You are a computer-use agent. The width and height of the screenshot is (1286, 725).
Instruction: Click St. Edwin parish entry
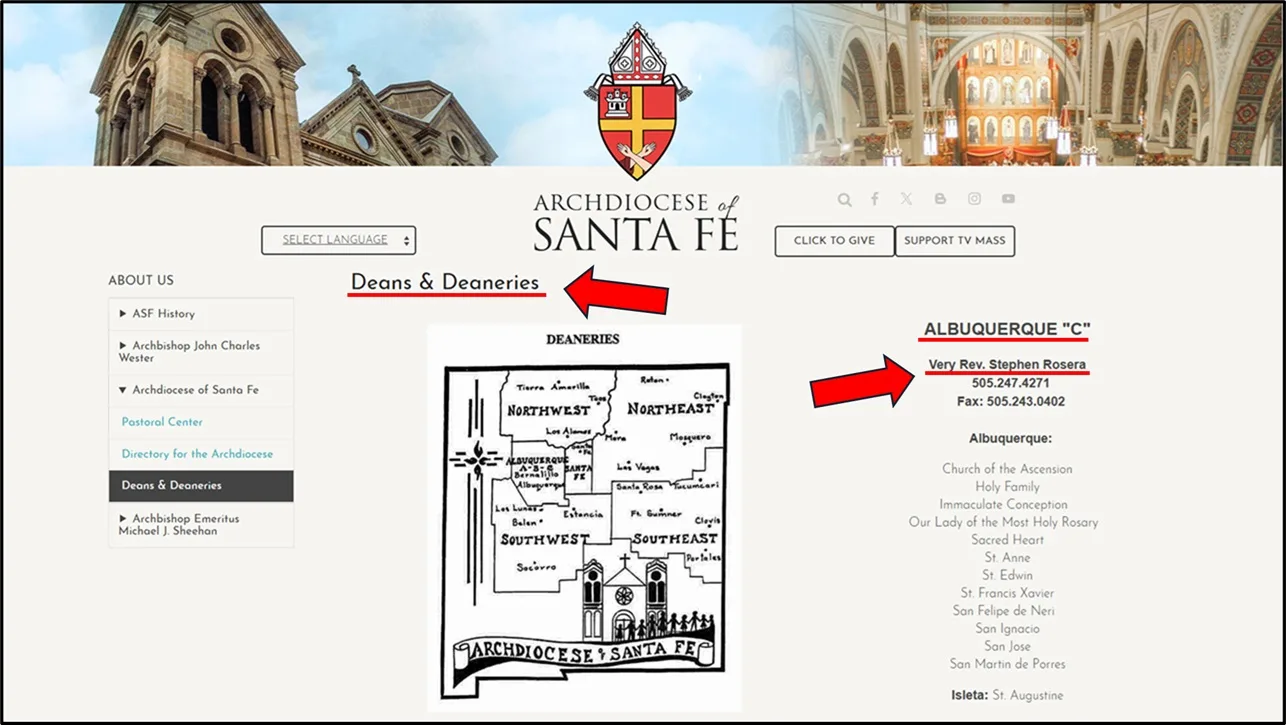click(x=1007, y=576)
